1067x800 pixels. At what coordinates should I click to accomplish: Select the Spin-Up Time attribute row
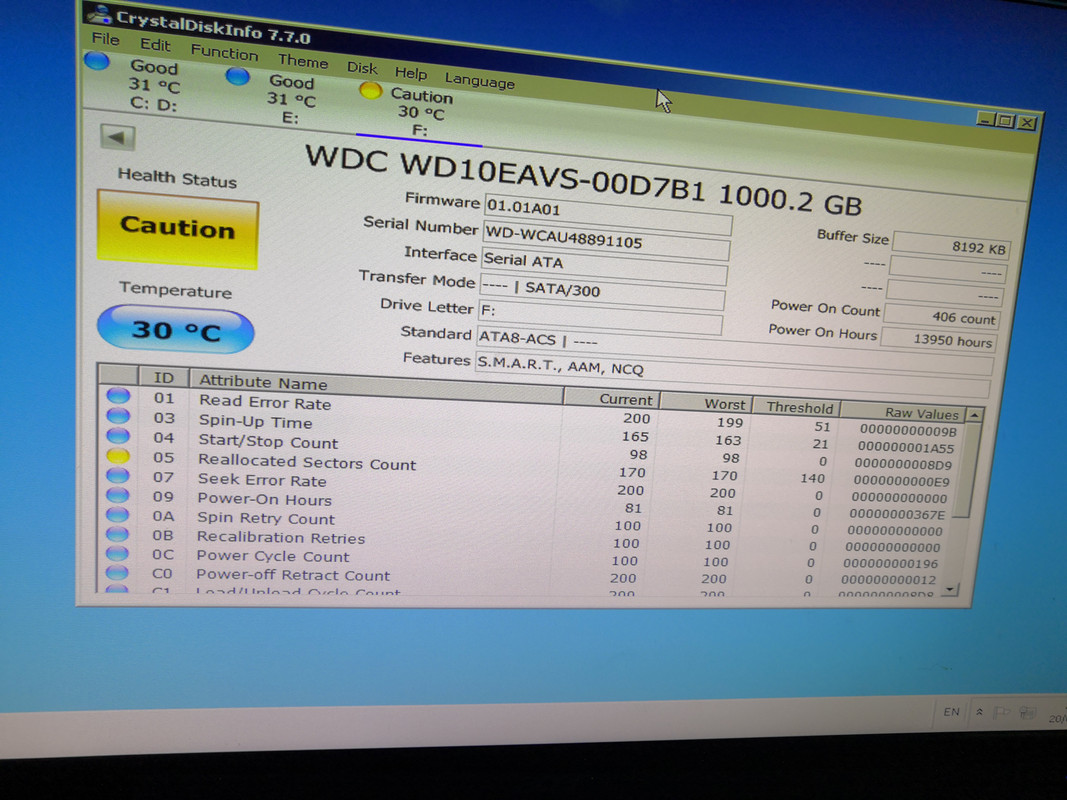coord(533,432)
